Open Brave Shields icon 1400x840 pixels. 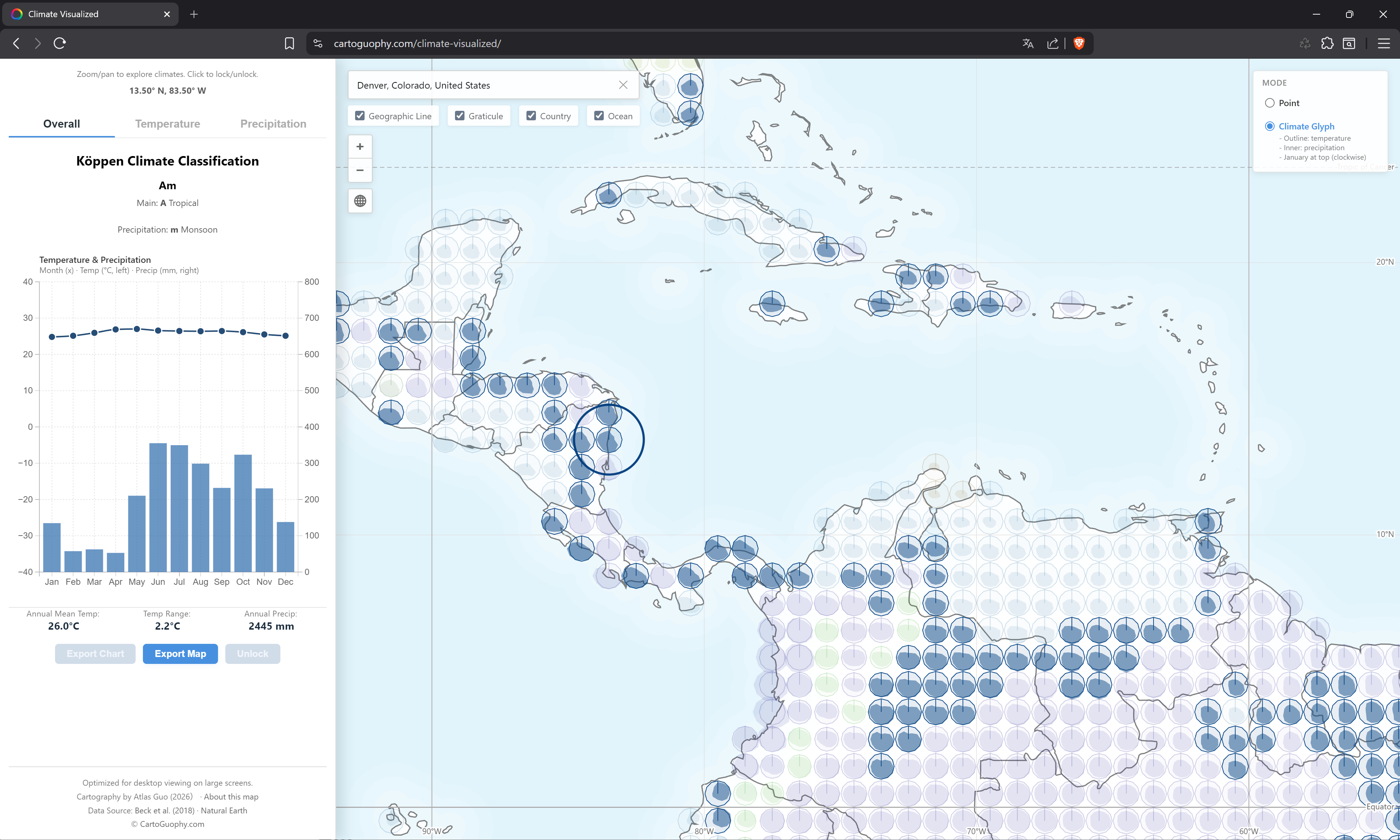[x=1079, y=44]
